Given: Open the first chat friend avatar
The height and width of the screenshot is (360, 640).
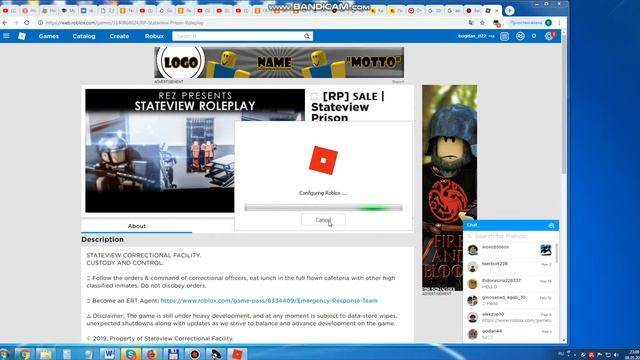Looking at the screenshot, I should 473,250.
